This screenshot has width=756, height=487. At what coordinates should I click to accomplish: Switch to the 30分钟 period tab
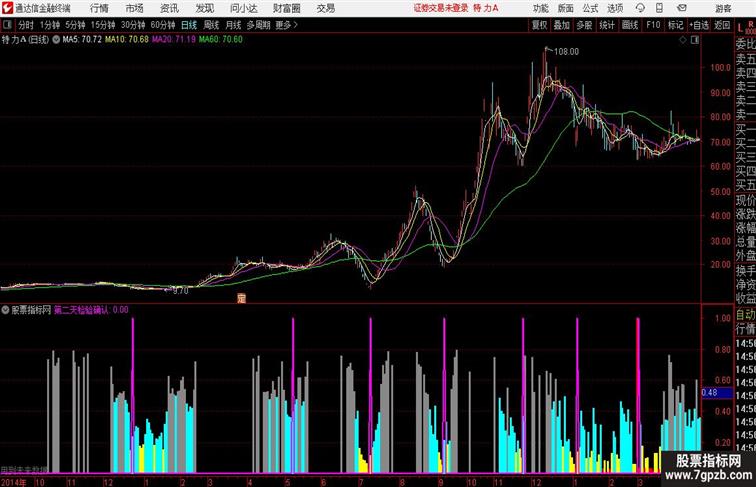(x=133, y=25)
